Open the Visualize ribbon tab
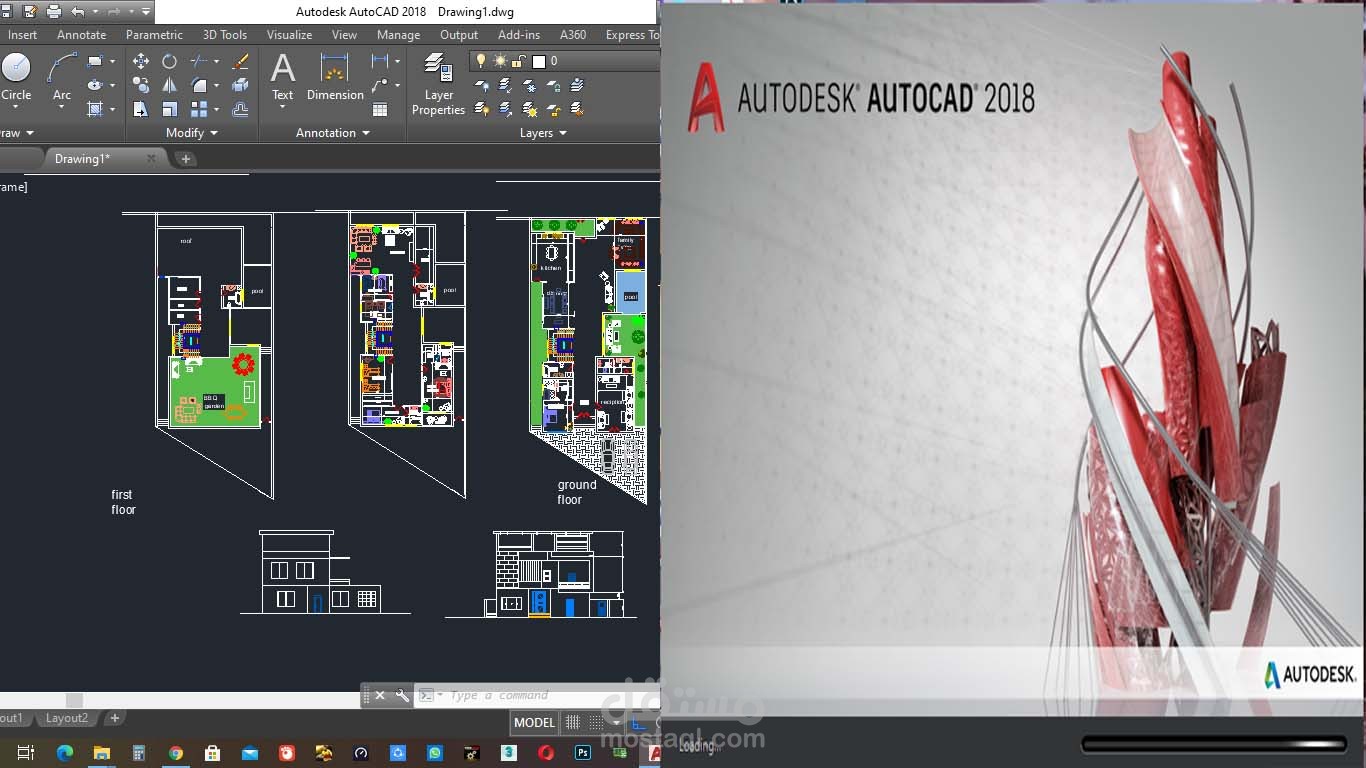 [x=289, y=34]
